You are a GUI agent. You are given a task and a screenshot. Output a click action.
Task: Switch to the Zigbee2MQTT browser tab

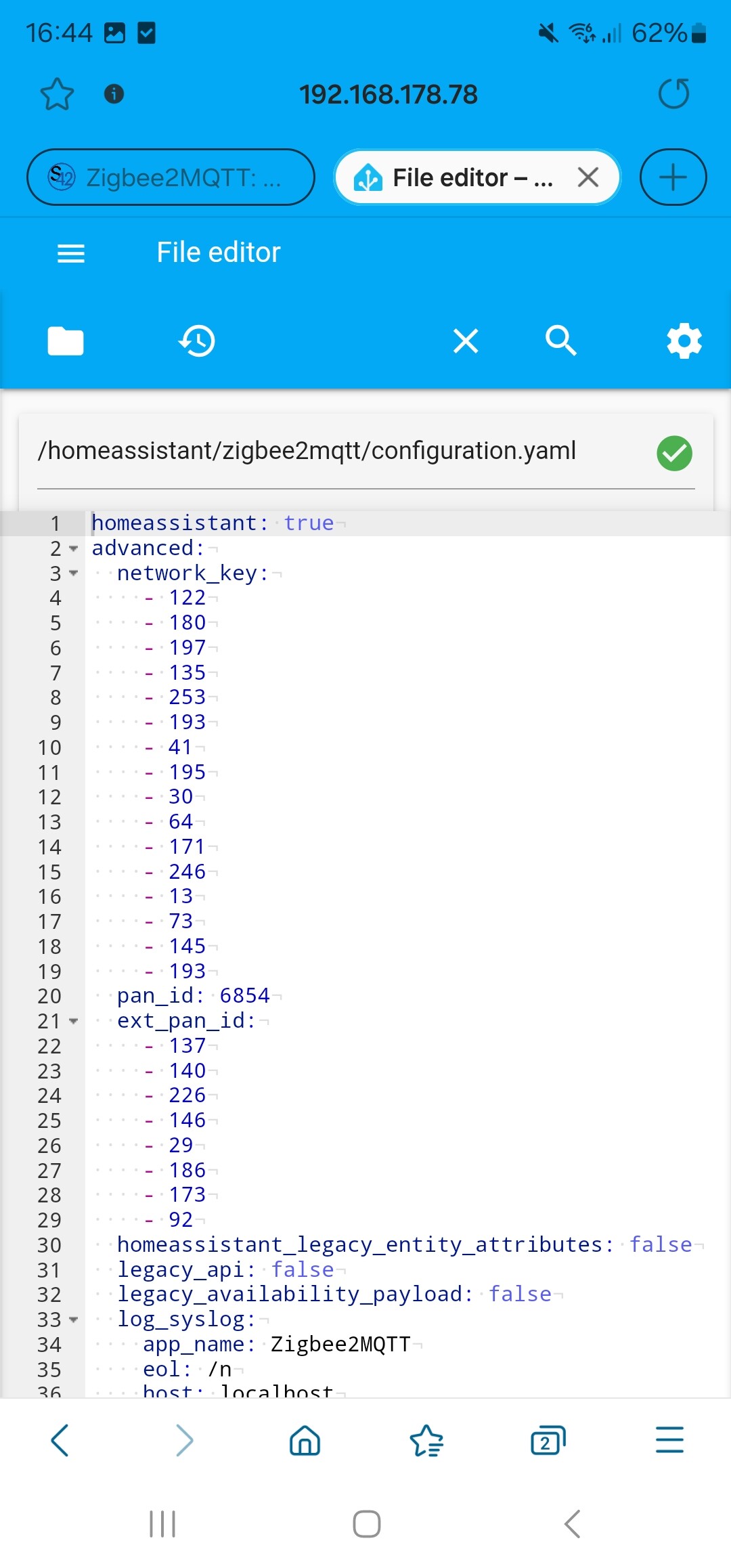[171, 177]
